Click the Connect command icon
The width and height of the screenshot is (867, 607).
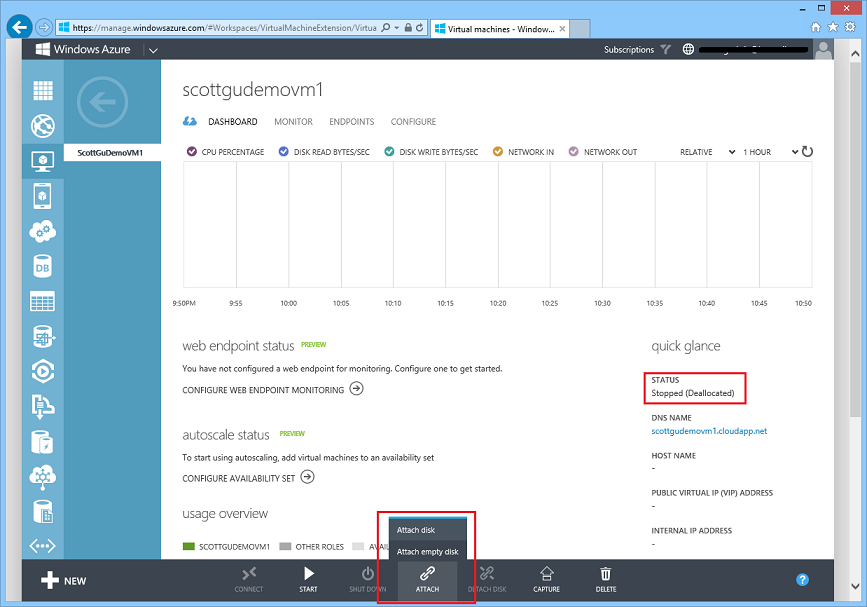point(249,574)
